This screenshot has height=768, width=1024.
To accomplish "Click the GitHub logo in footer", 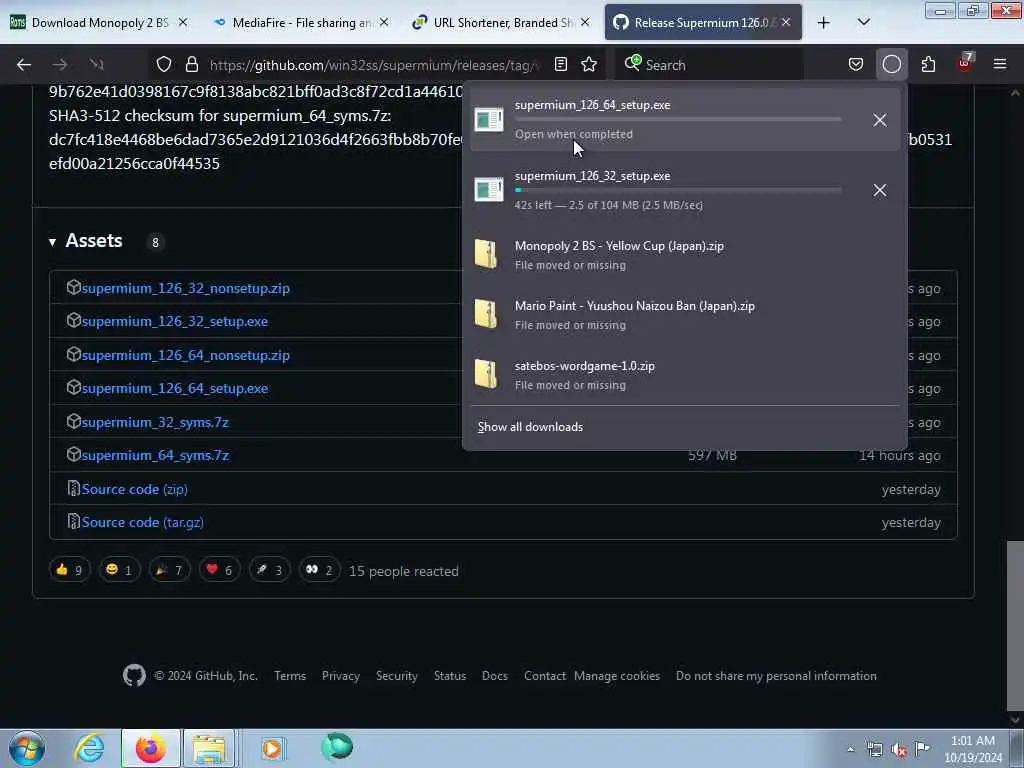I will pos(135,675).
